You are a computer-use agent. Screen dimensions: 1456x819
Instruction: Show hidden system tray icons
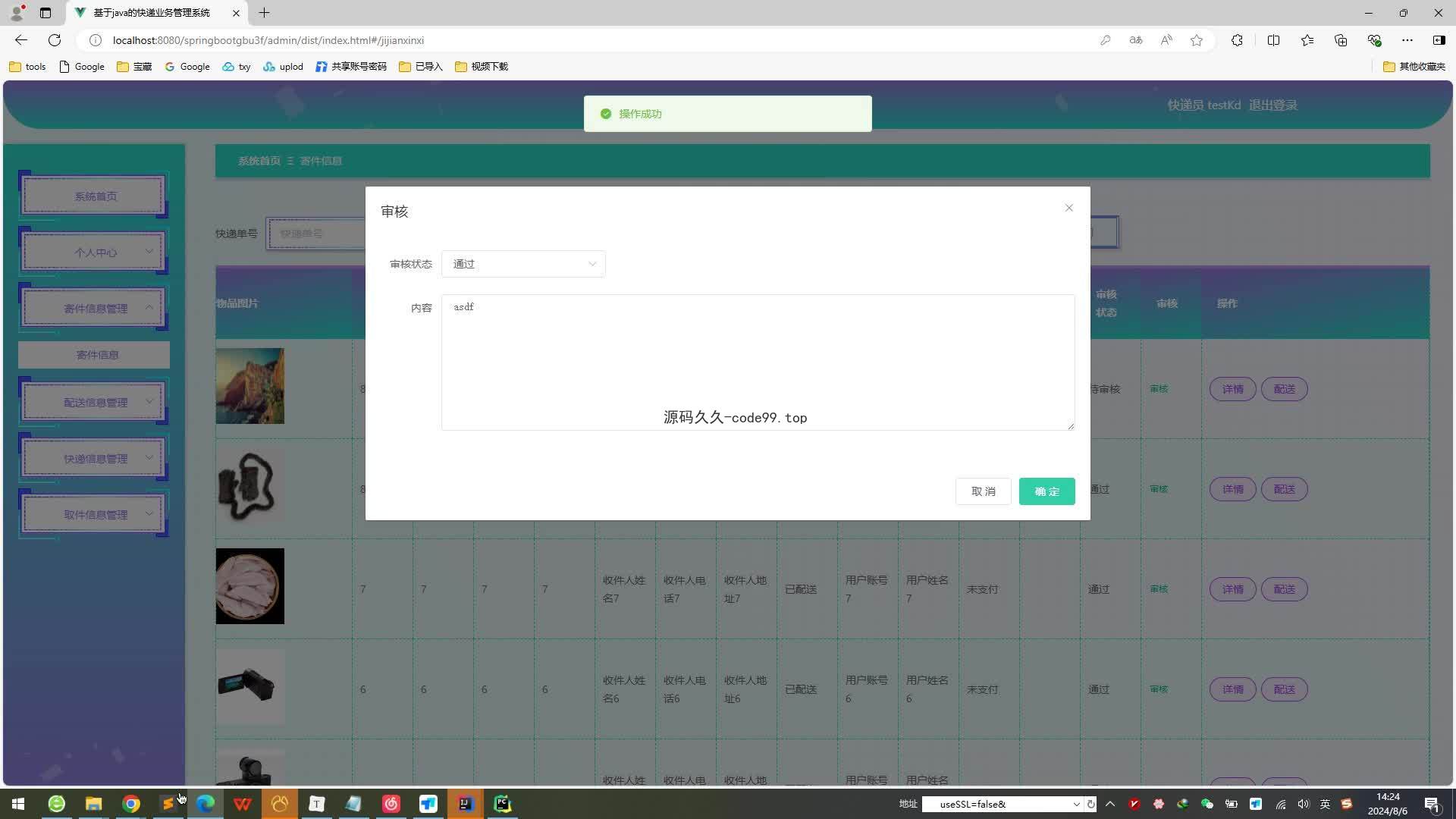(1110, 804)
